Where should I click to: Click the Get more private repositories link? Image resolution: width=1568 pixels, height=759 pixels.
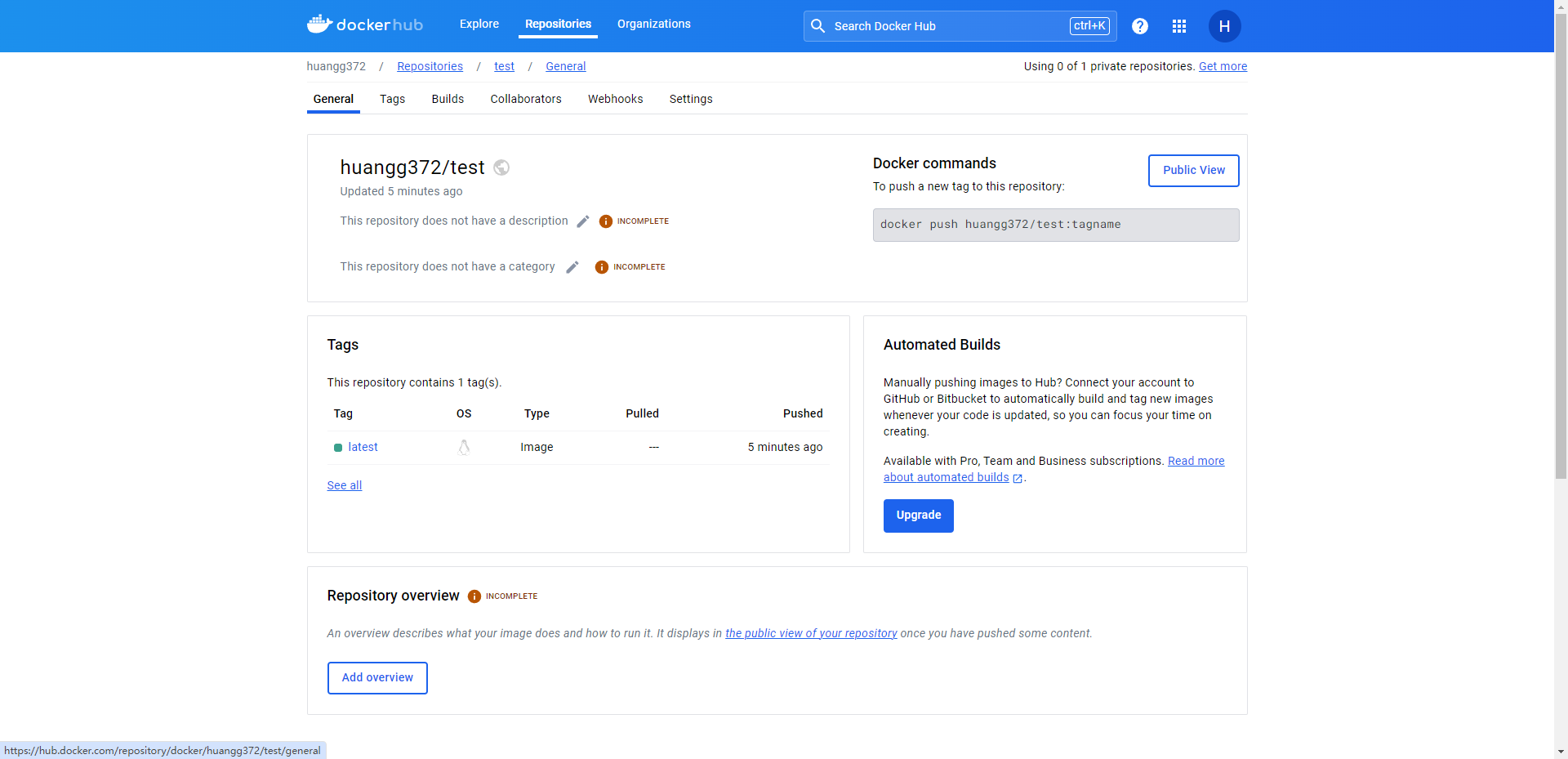pos(1223,66)
